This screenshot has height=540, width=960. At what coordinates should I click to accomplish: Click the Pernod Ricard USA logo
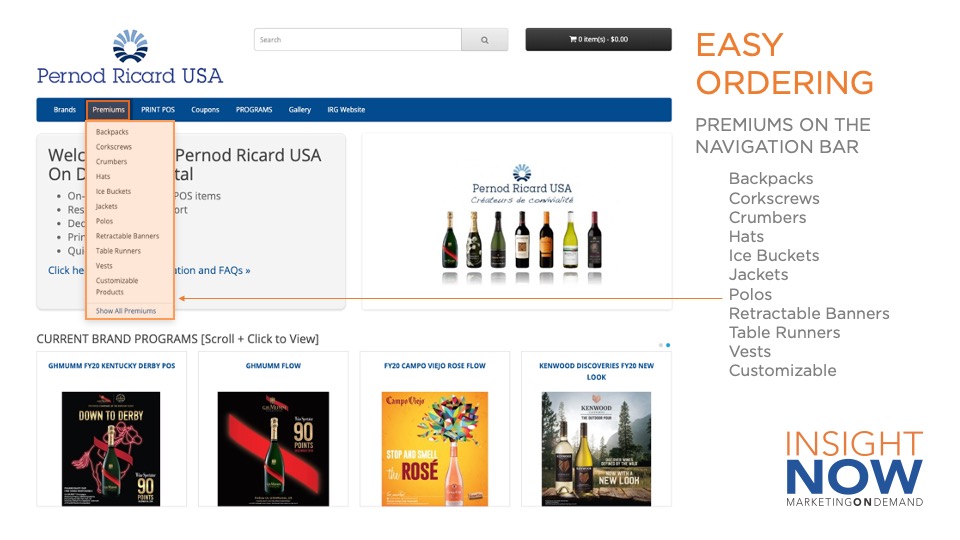(130, 58)
